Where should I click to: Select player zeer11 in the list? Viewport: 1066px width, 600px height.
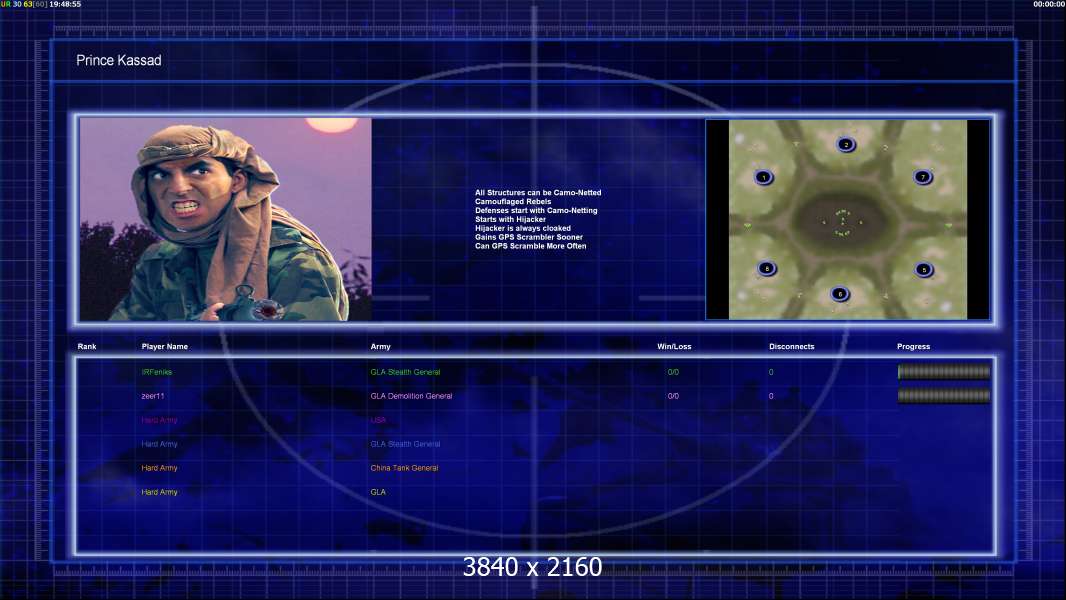click(x=153, y=396)
